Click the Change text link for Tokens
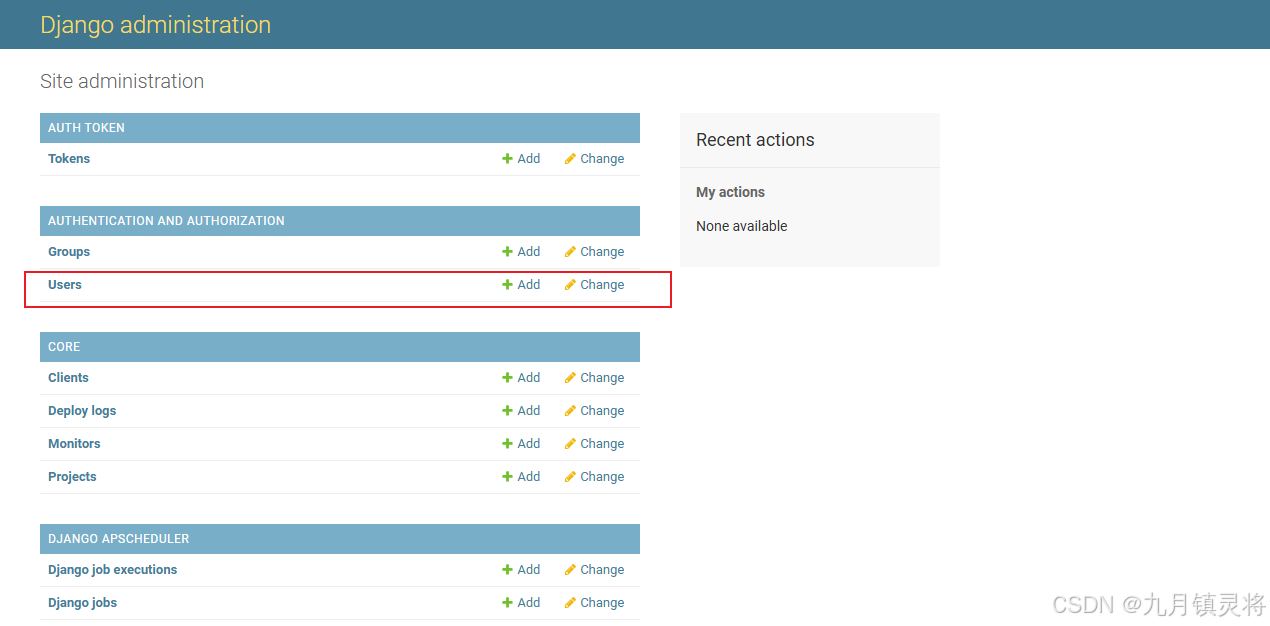The height and width of the screenshot is (626, 1270). click(x=602, y=159)
